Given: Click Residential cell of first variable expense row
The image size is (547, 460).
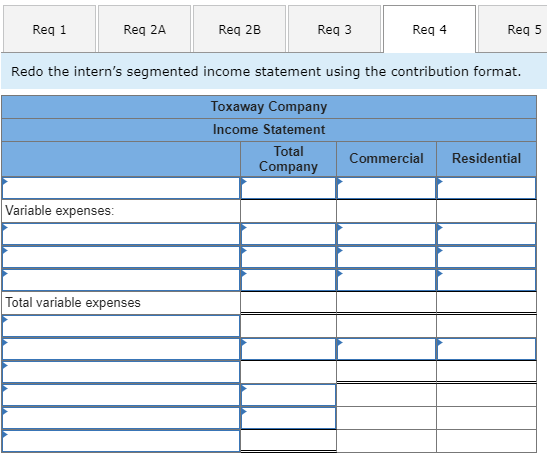Looking at the screenshot, I should tap(486, 234).
